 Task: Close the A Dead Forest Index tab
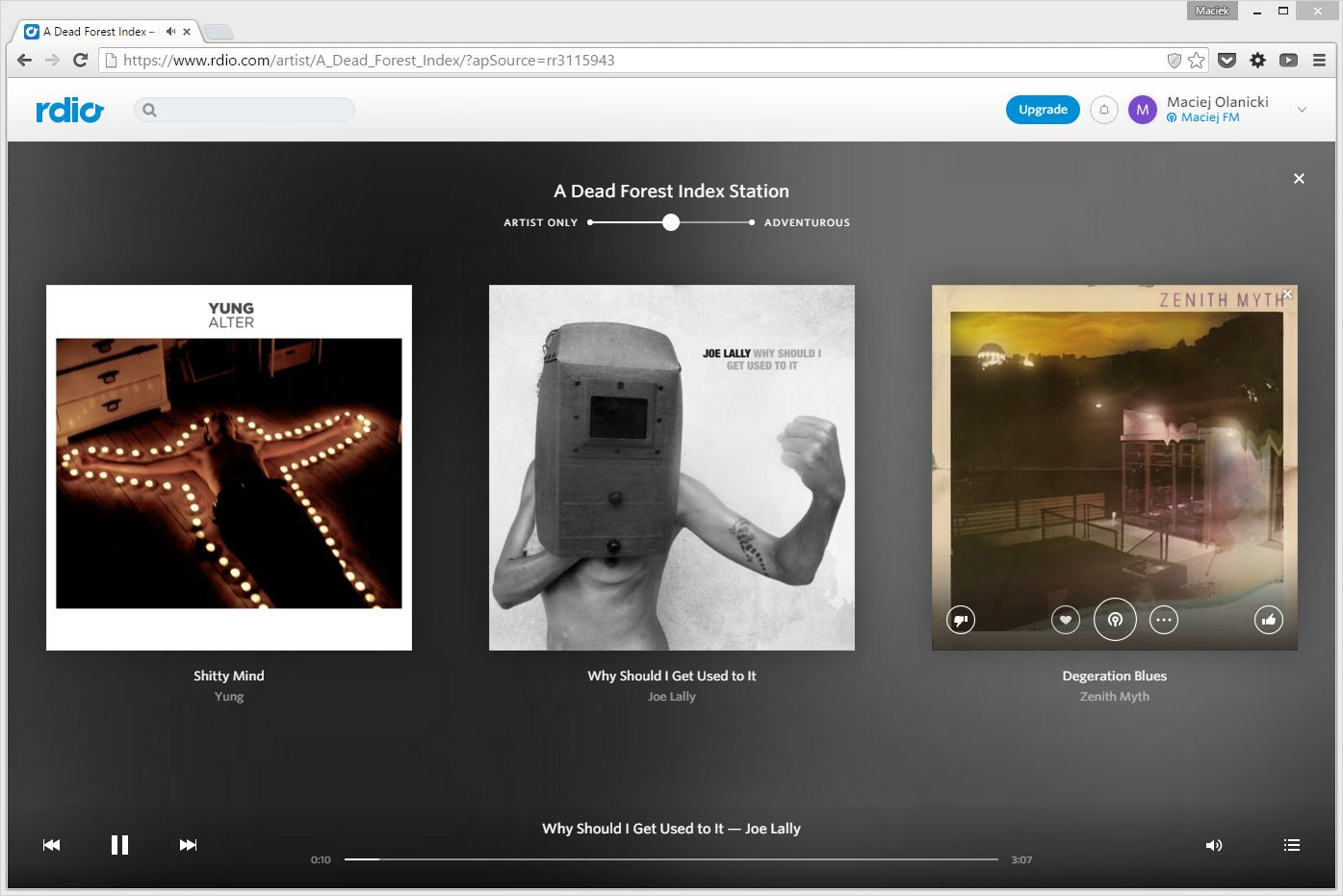[187, 31]
